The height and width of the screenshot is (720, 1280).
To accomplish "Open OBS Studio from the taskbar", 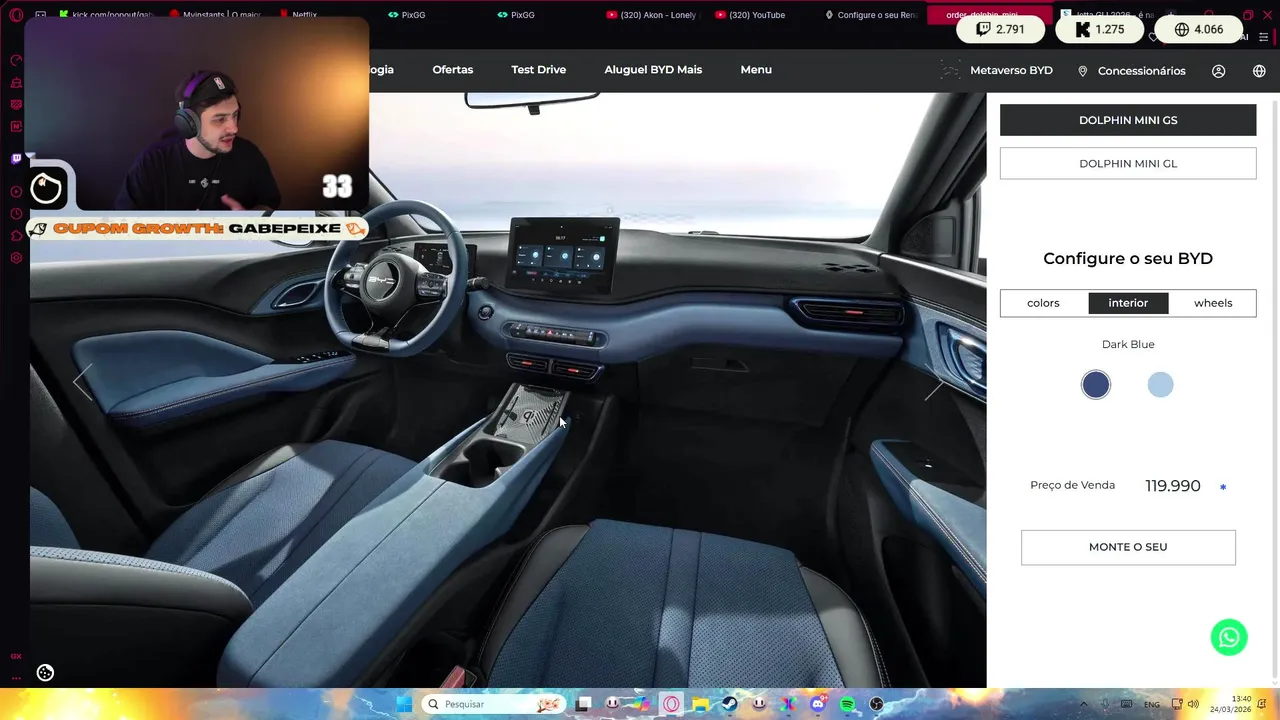I will 877,704.
